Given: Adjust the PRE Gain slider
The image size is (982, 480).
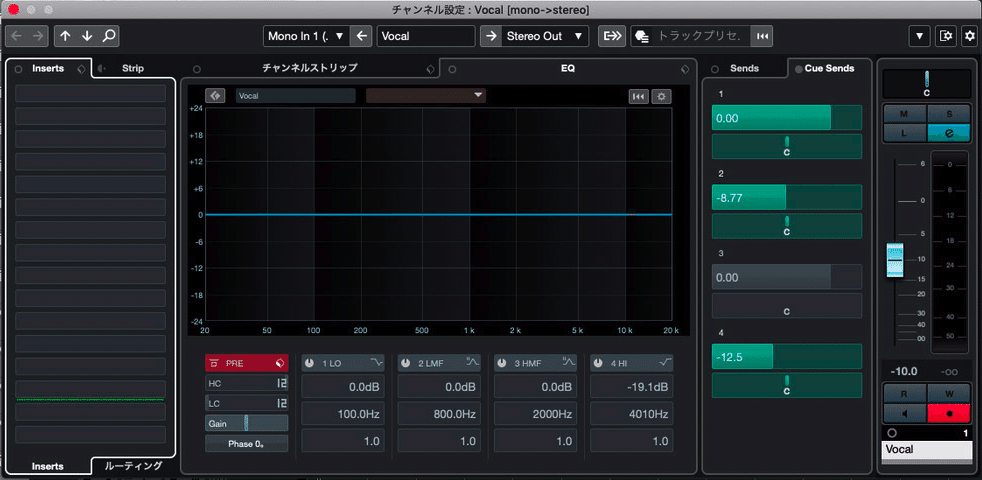Looking at the screenshot, I should 247,424.
